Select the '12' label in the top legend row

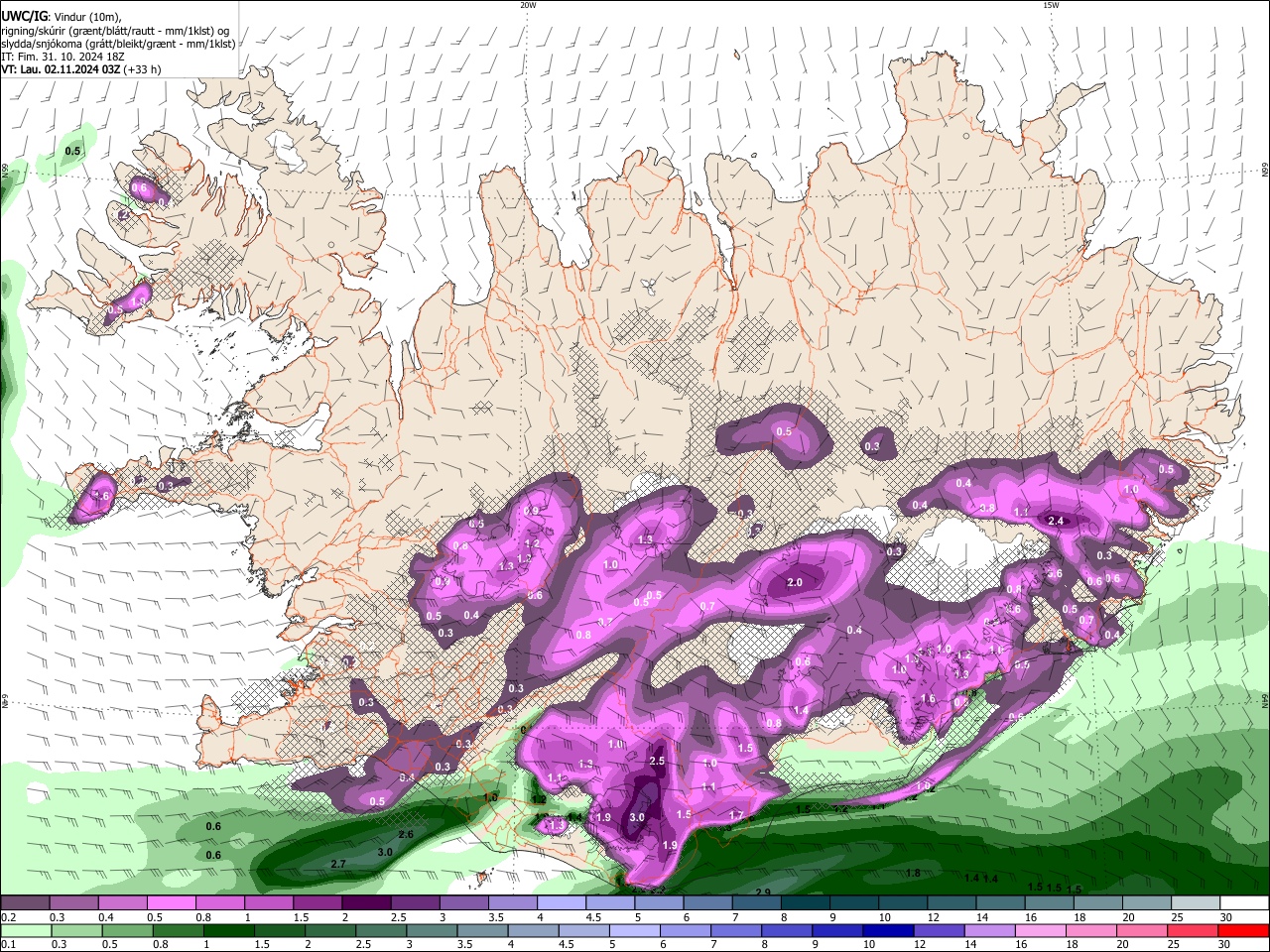(x=933, y=917)
